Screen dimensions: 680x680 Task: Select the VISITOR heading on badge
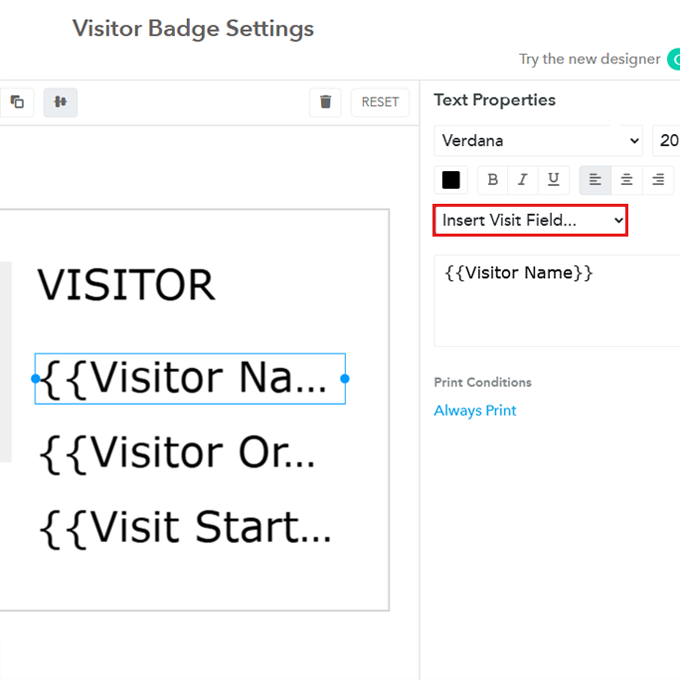click(126, 286)
